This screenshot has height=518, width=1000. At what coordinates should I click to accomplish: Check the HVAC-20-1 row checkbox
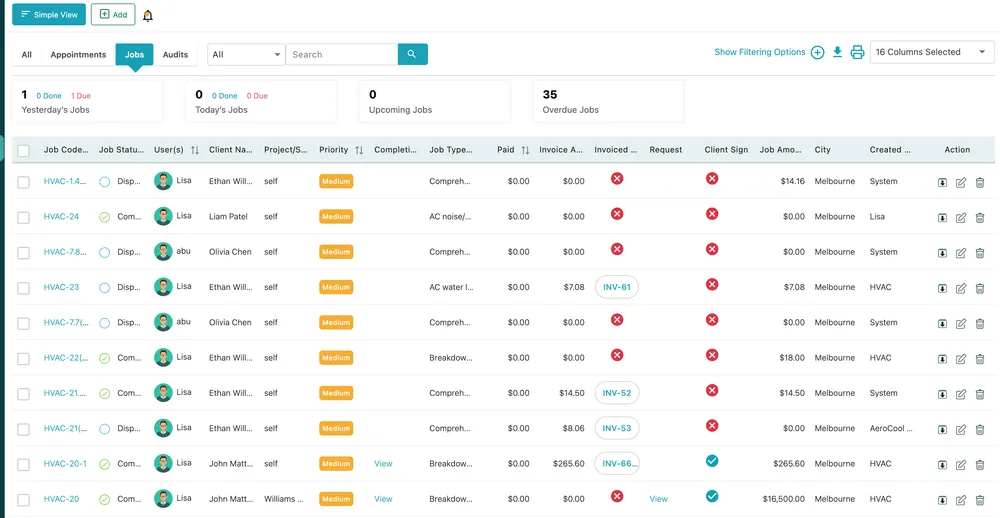pos(24,465)
